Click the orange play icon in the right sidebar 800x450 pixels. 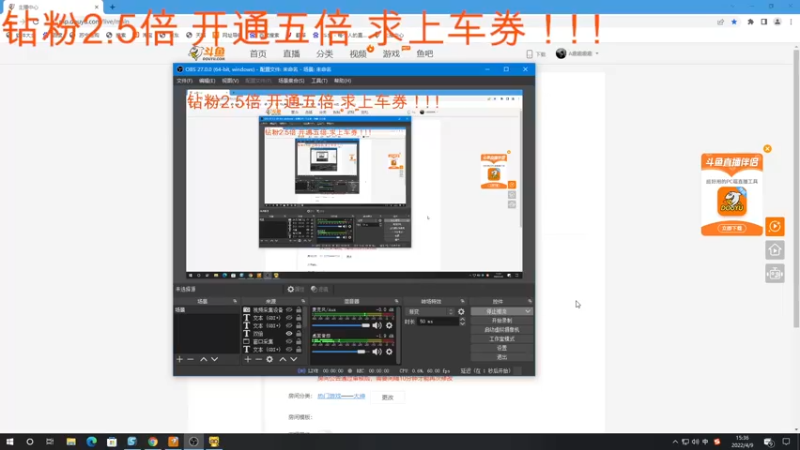point(774,227)
